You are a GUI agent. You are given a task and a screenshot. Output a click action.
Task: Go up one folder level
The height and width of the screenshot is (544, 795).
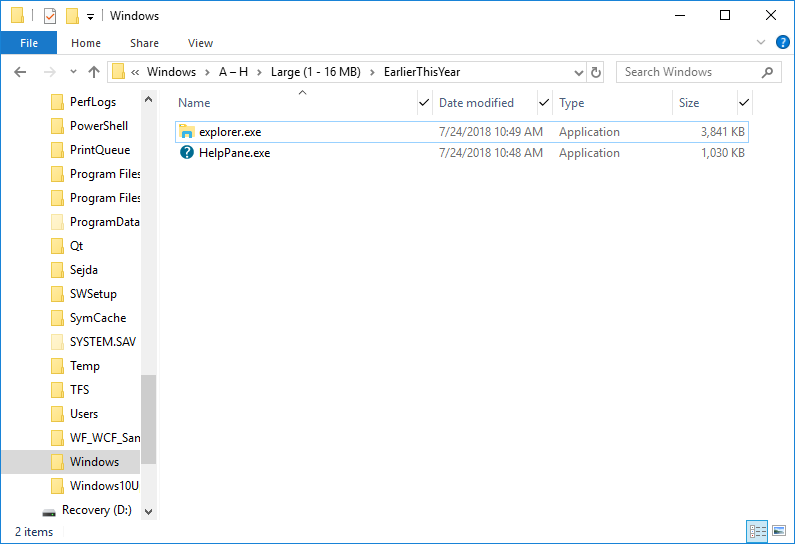click(94, 72)
